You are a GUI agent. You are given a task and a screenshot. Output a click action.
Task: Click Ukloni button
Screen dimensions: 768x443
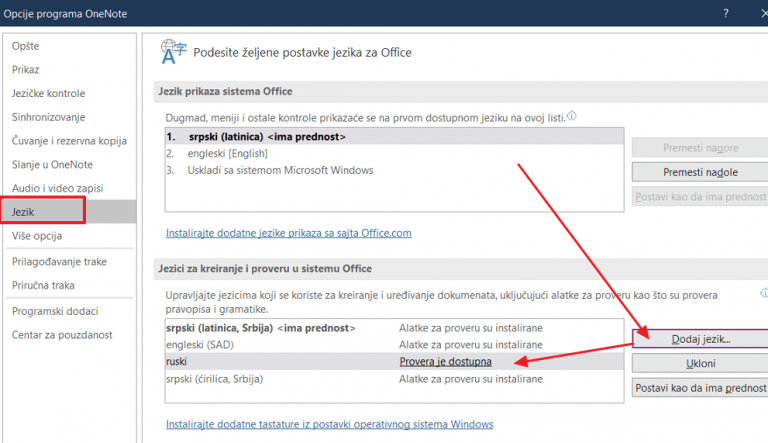click(700, 364)
